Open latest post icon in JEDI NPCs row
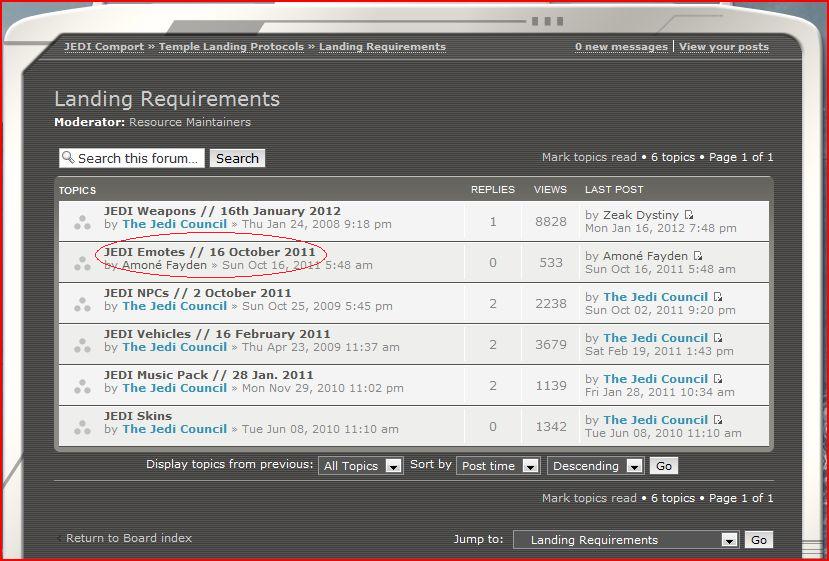The height and width of the screenshot is (561, 829). point(718,298)
